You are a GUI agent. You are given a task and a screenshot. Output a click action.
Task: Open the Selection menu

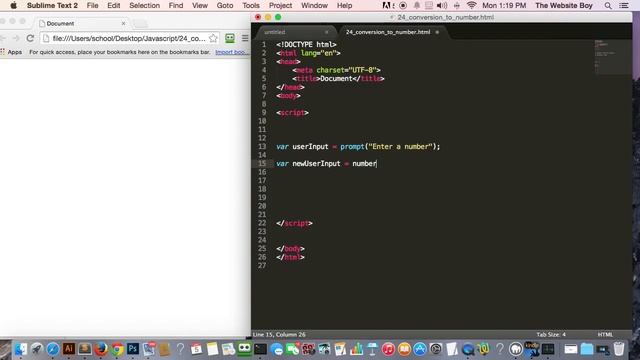tap(144, 5)
